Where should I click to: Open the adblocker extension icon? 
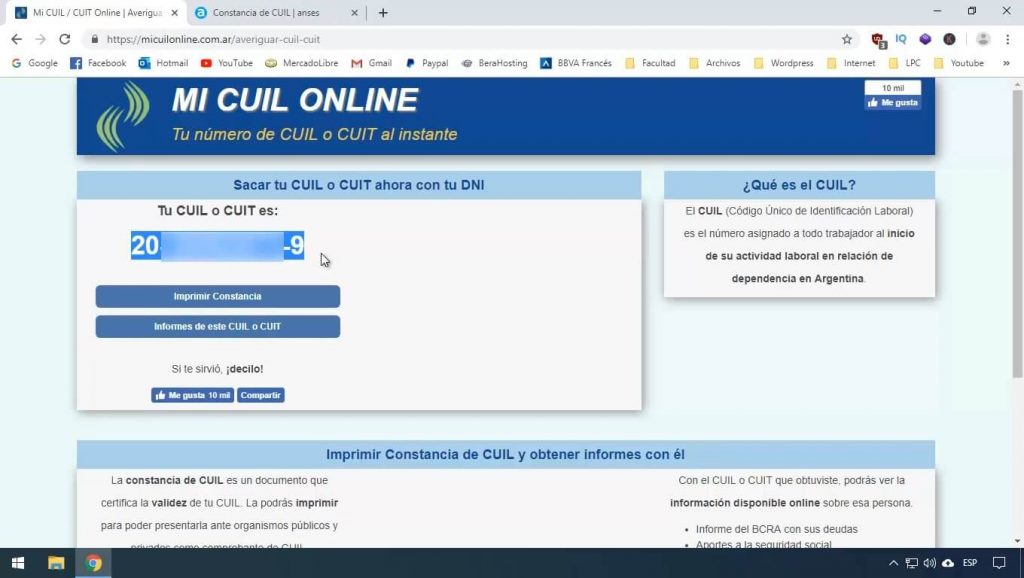[x=877, y=38]
